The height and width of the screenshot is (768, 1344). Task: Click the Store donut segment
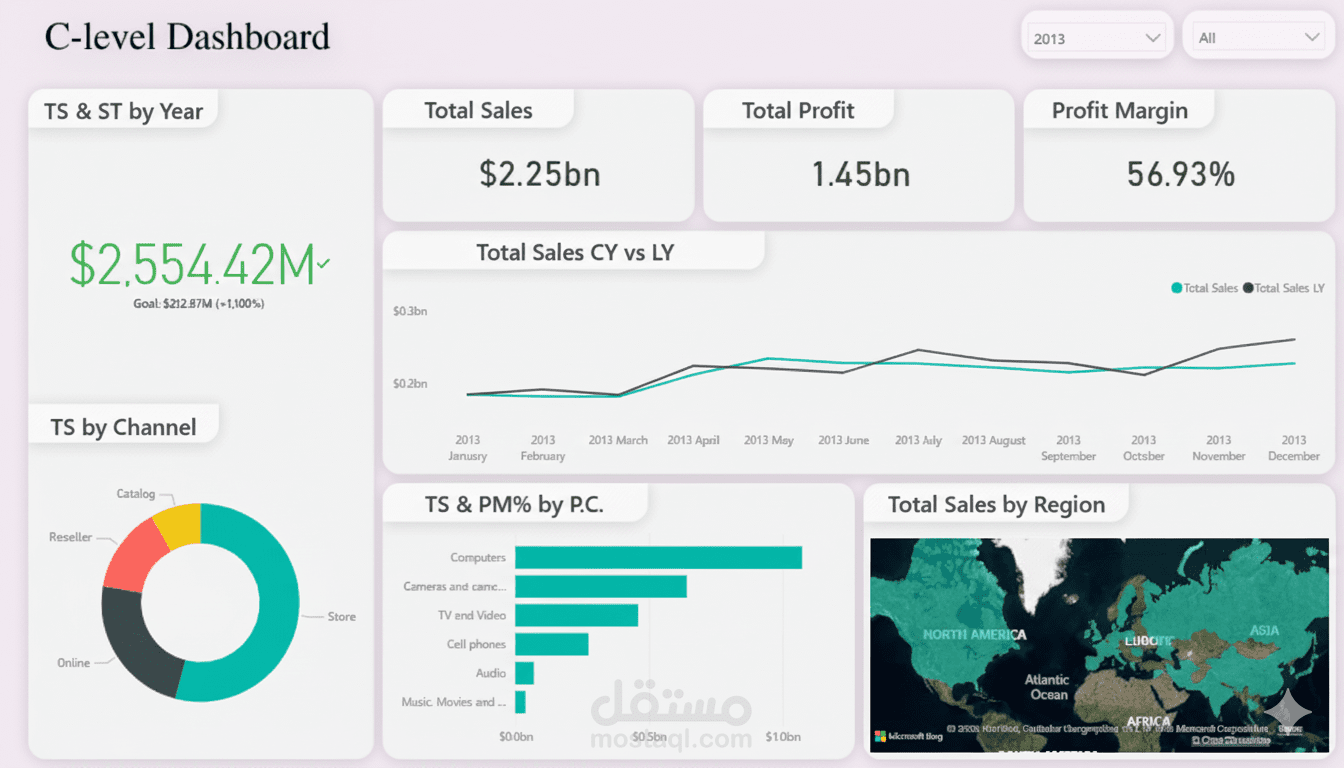pos(276,613)
